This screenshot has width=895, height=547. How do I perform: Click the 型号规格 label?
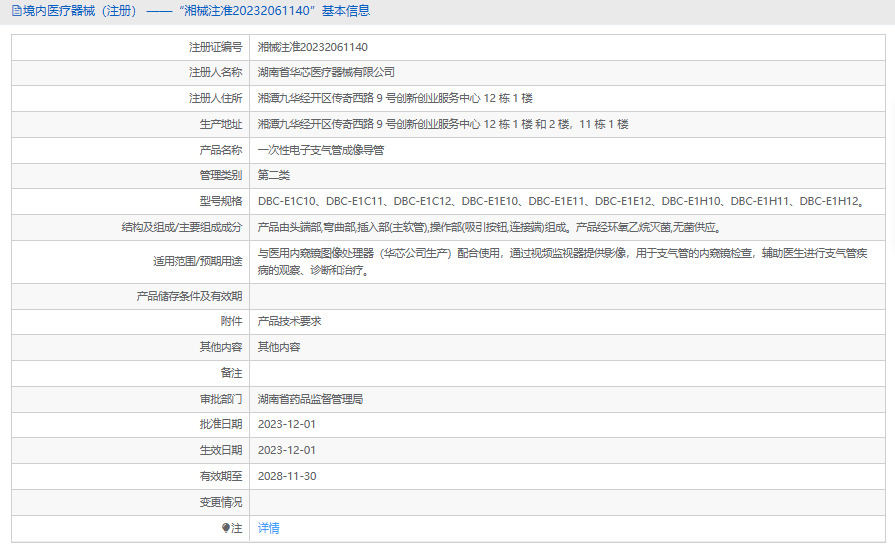coord(221,201)
